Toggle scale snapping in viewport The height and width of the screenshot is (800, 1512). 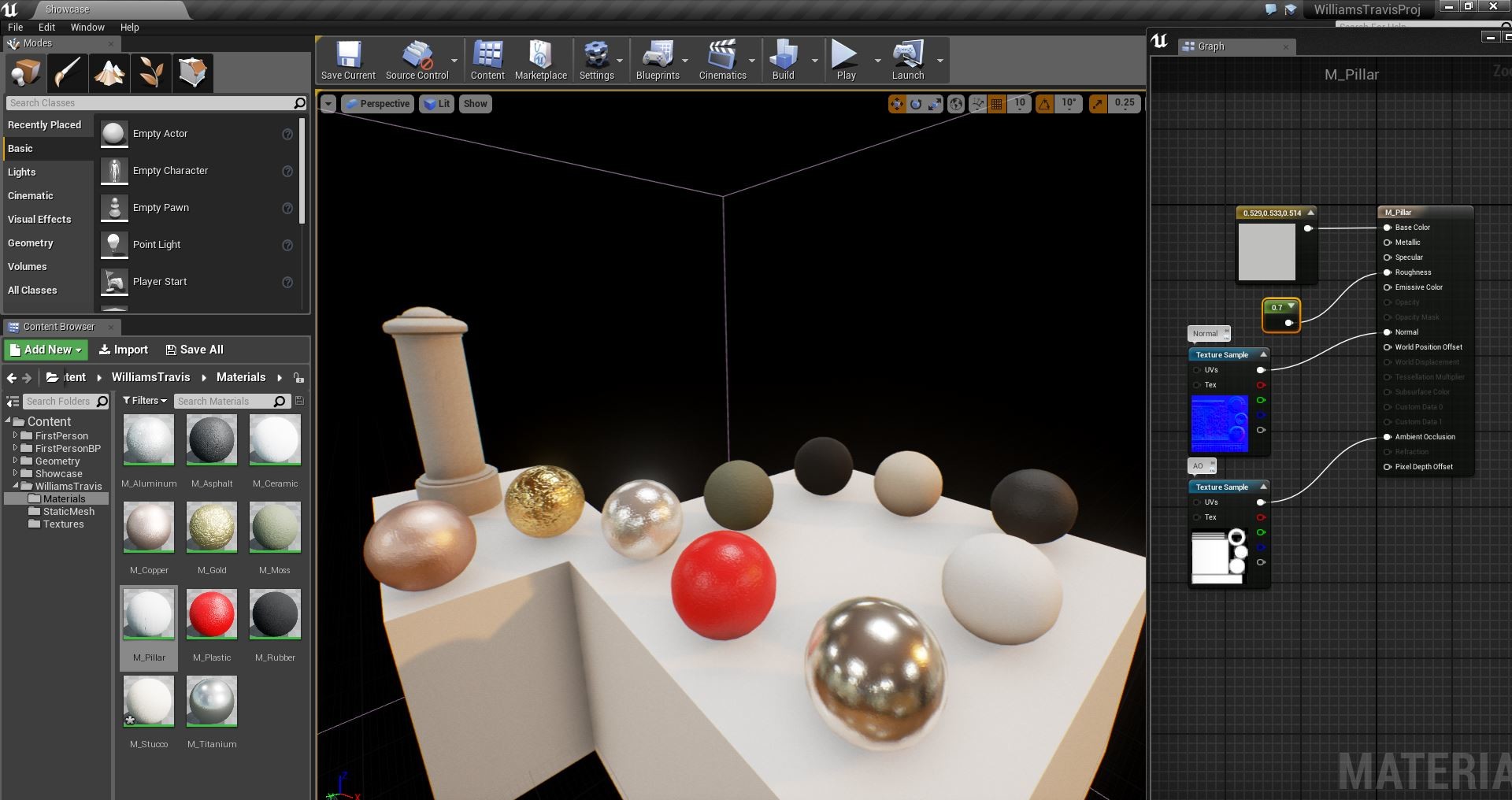(1098, 104)
